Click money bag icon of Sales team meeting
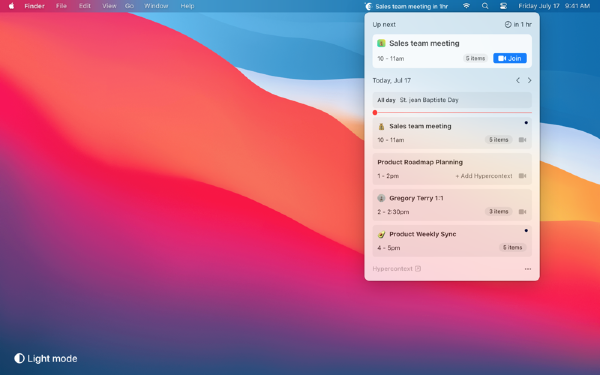This screenshot has height=375, width=600. (381, 127)
